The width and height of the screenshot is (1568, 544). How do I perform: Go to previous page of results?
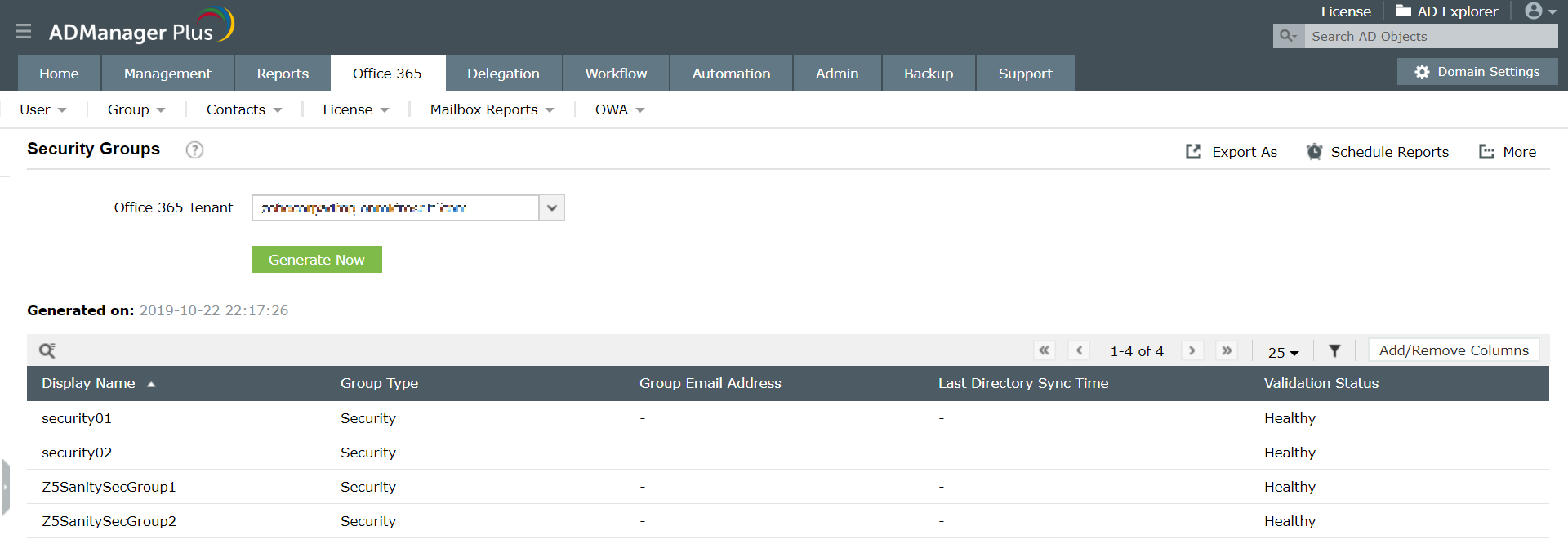coord(1079,350)
